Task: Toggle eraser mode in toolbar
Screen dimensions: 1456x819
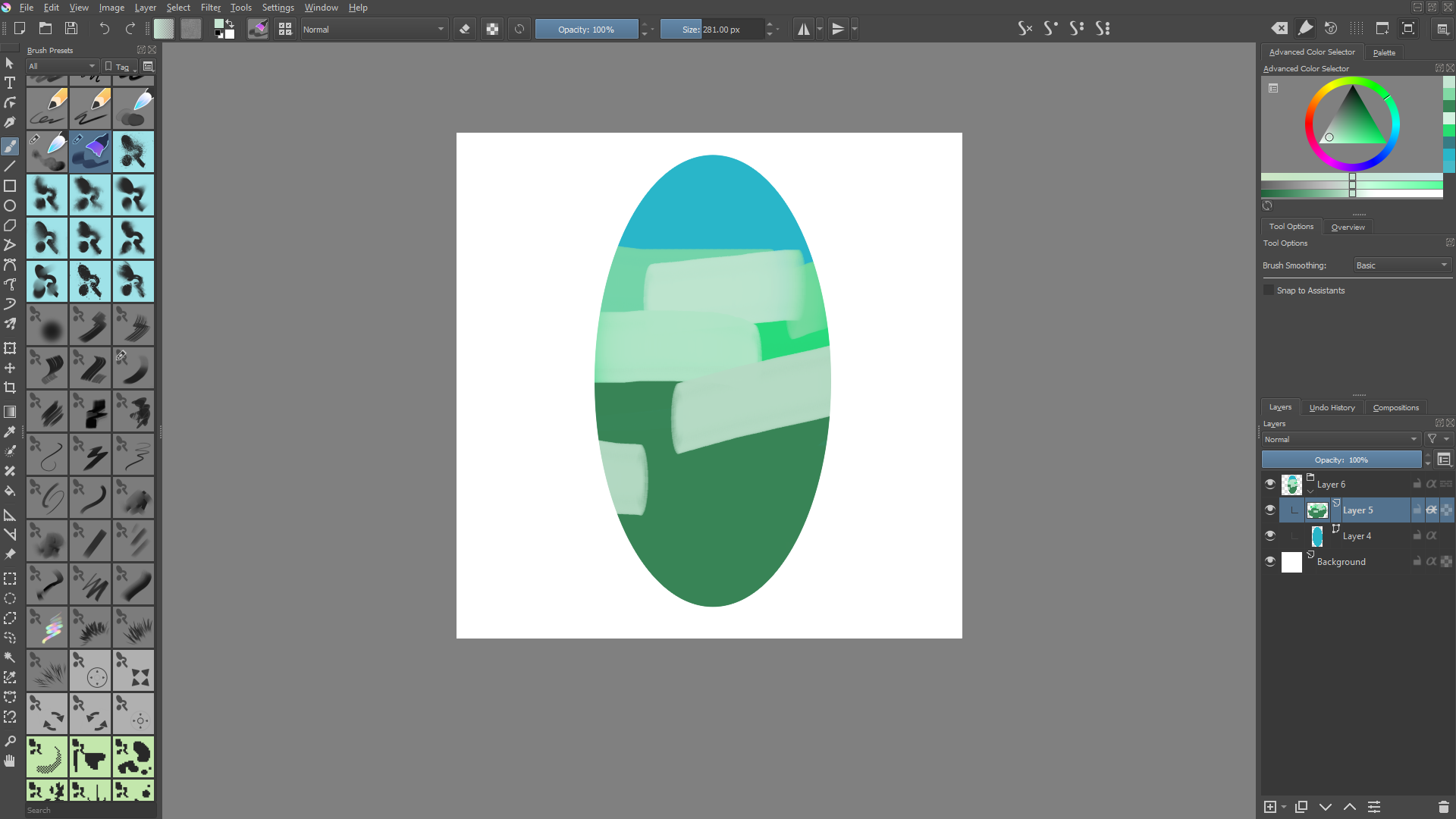Action: tap(465, 30)
